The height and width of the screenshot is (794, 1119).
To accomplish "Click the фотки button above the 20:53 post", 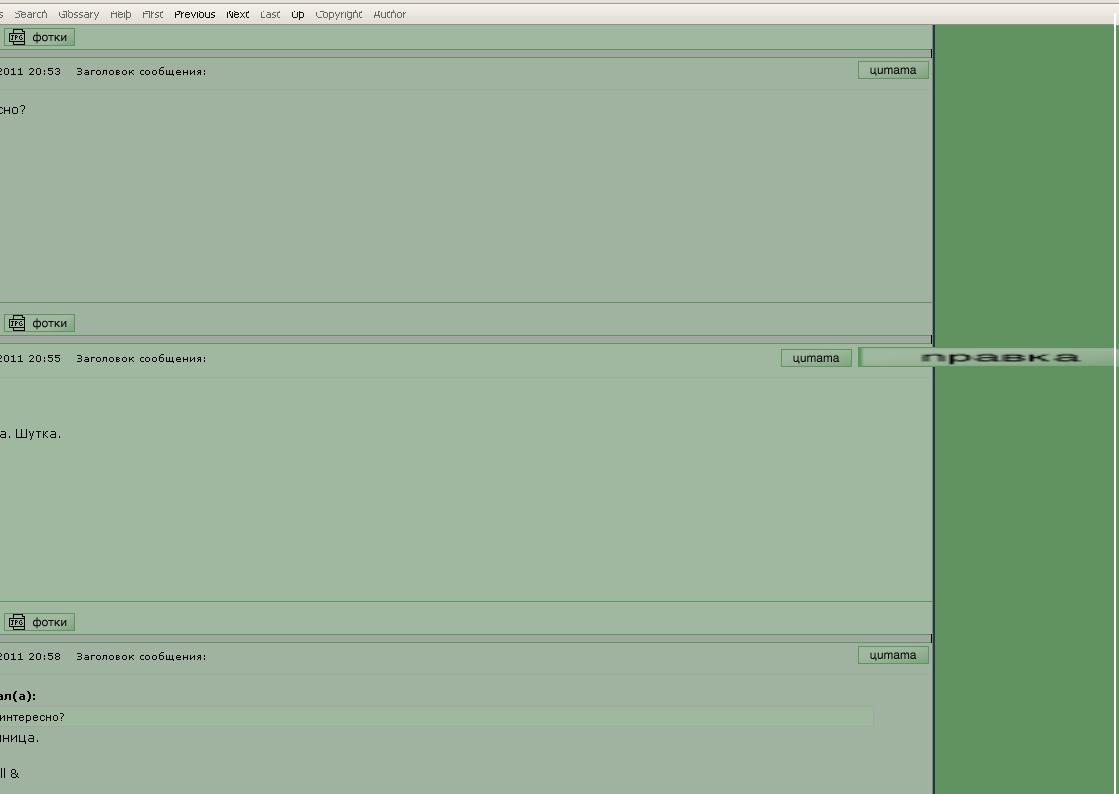I will pyautogui.click(x=39, y=37).
